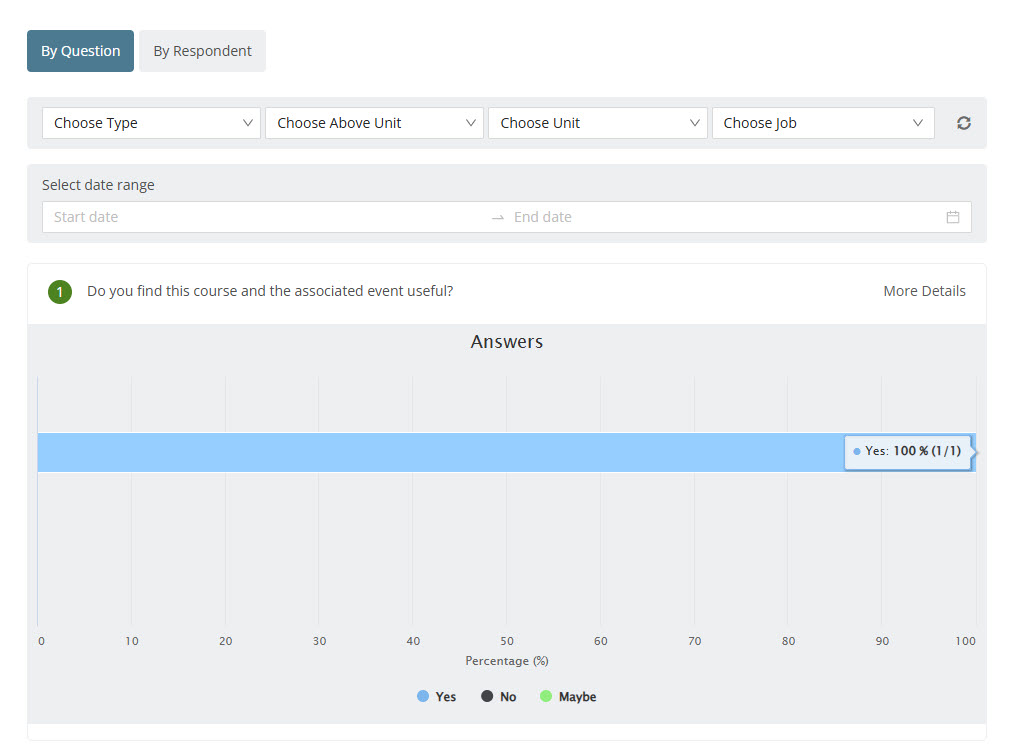The height and width of the screenshot is (748, 1035).
Task: Click the 'Yes: 100 % (1/1)' tooltip
Action: (x=908, y=452)
